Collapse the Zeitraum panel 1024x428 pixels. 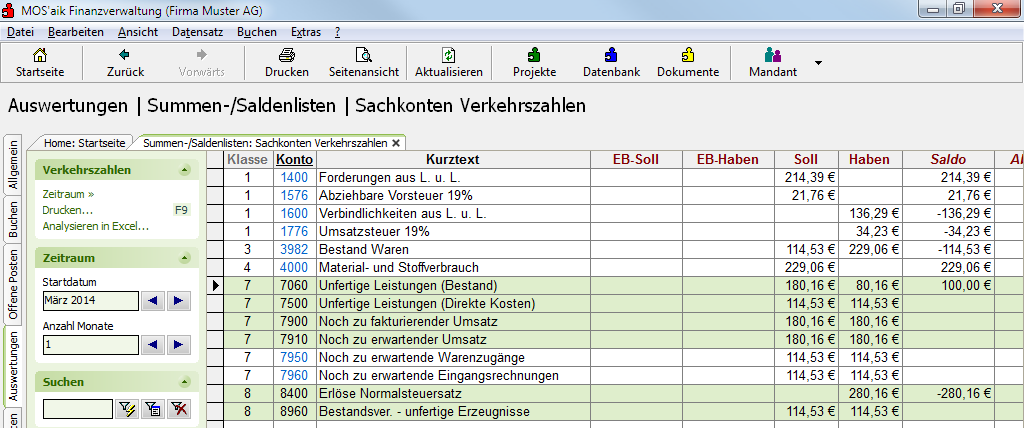point(185,258)
